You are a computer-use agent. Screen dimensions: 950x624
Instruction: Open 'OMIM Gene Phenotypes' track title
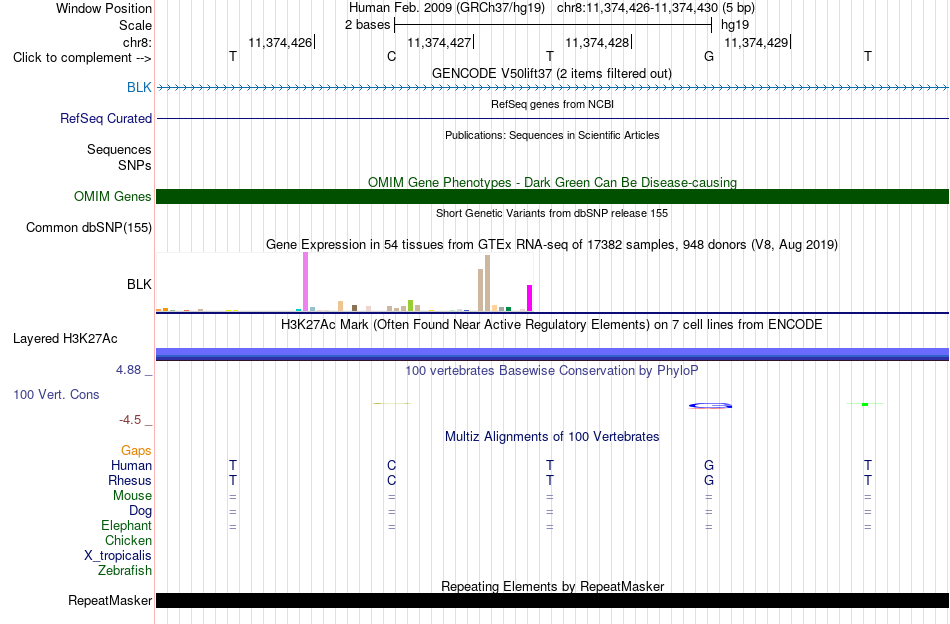tap(552, 182)
